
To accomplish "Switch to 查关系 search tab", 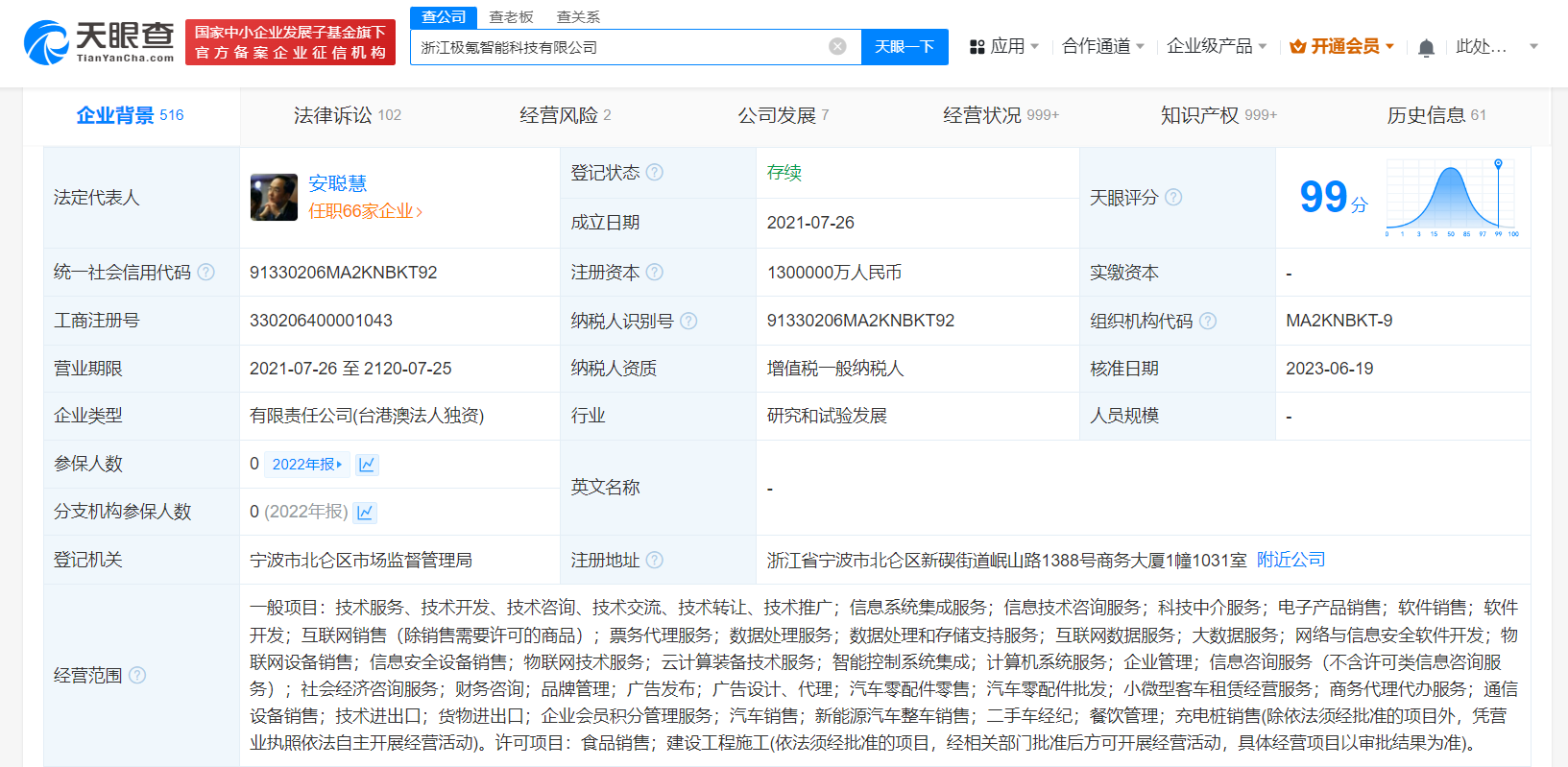I will click(x=578, y=17).
